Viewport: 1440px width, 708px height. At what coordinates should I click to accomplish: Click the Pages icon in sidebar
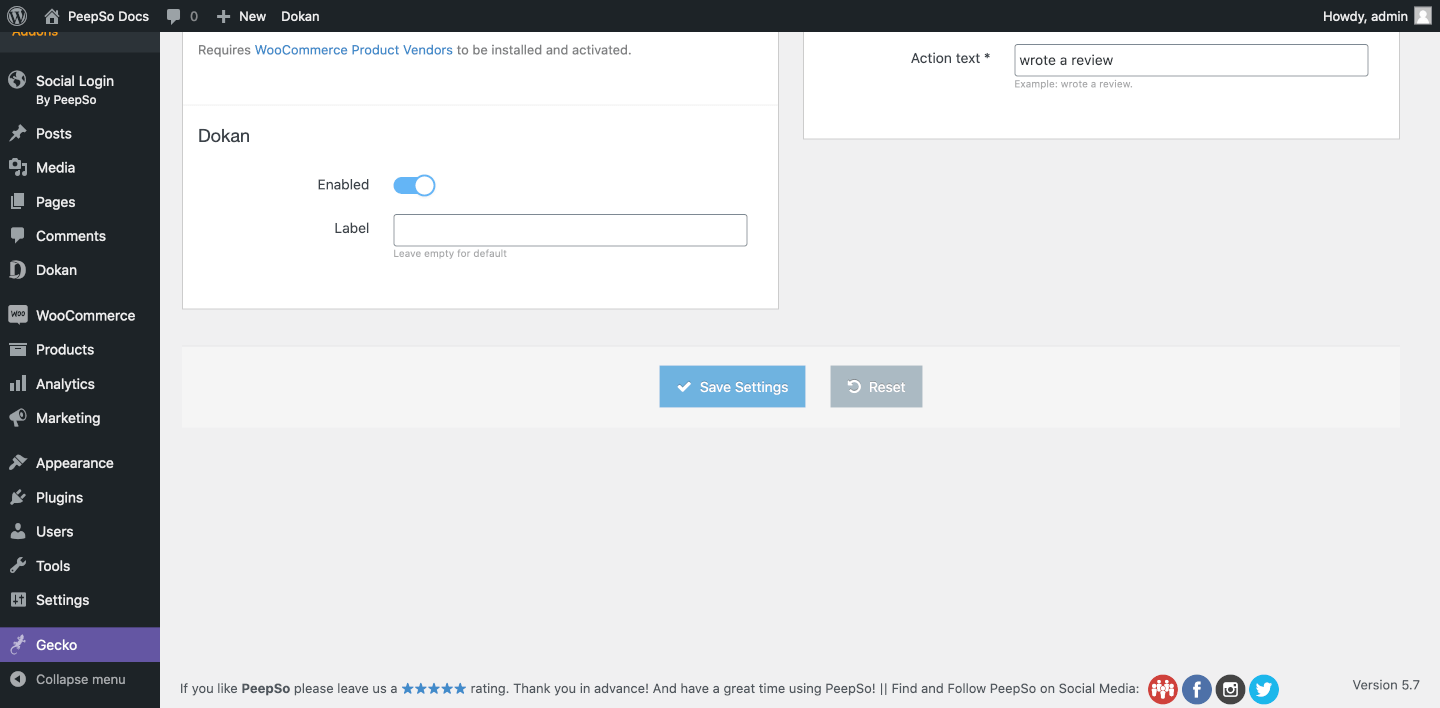[x=17, y=201]
